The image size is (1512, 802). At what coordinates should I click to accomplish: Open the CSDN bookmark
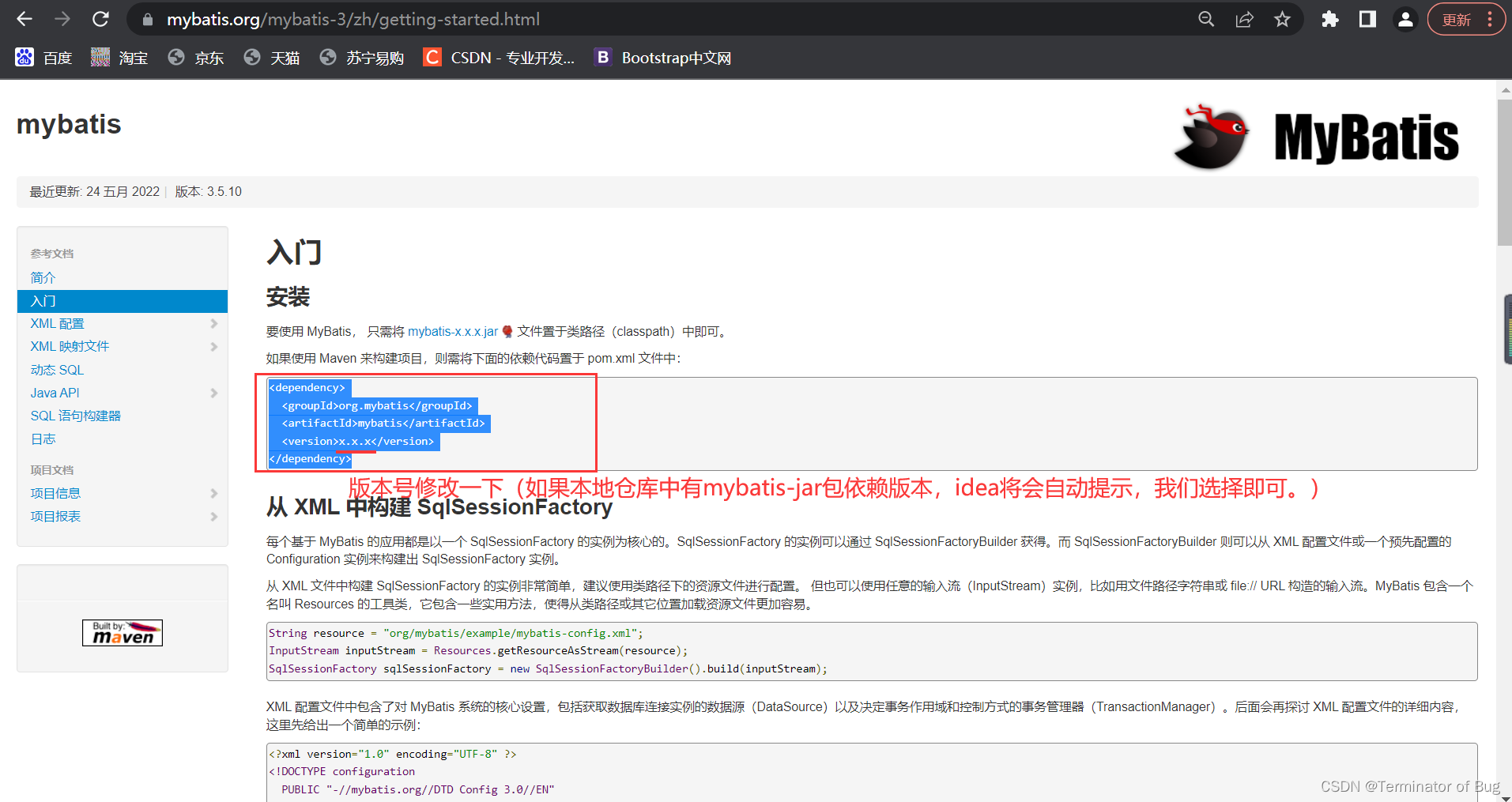click(499, 58)
